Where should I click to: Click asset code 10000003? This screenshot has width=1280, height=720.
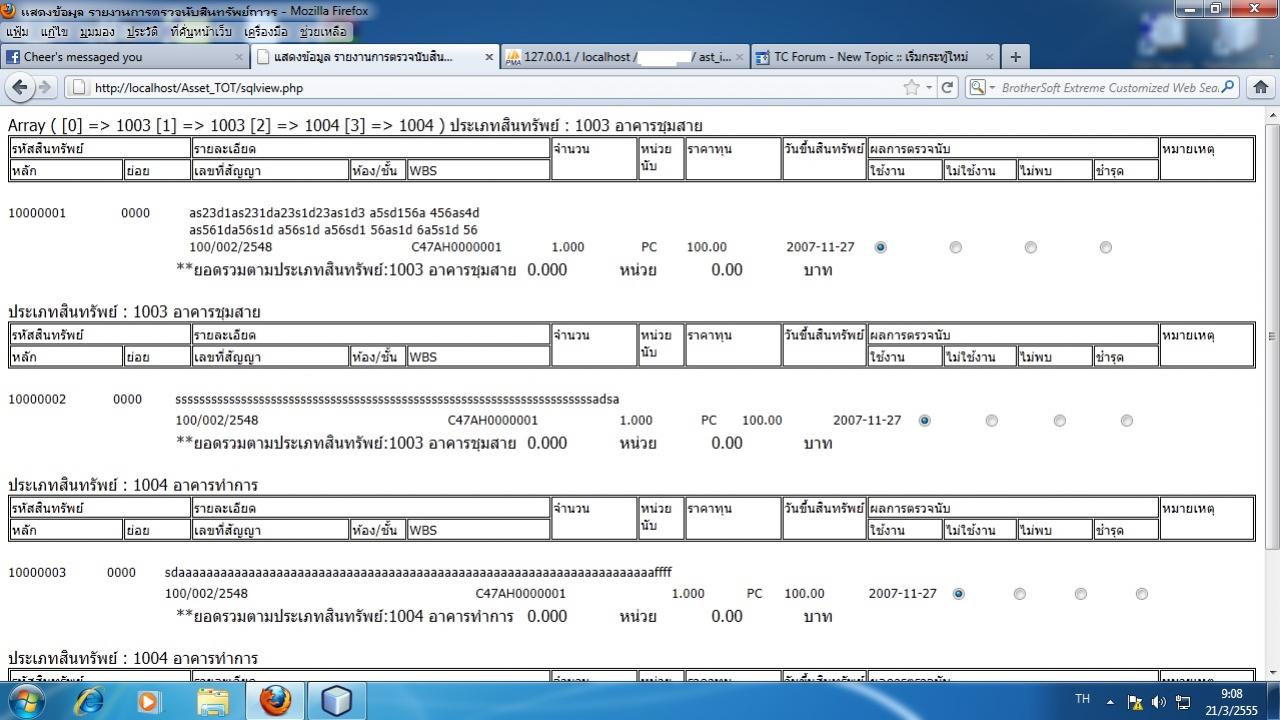point(37,573)
